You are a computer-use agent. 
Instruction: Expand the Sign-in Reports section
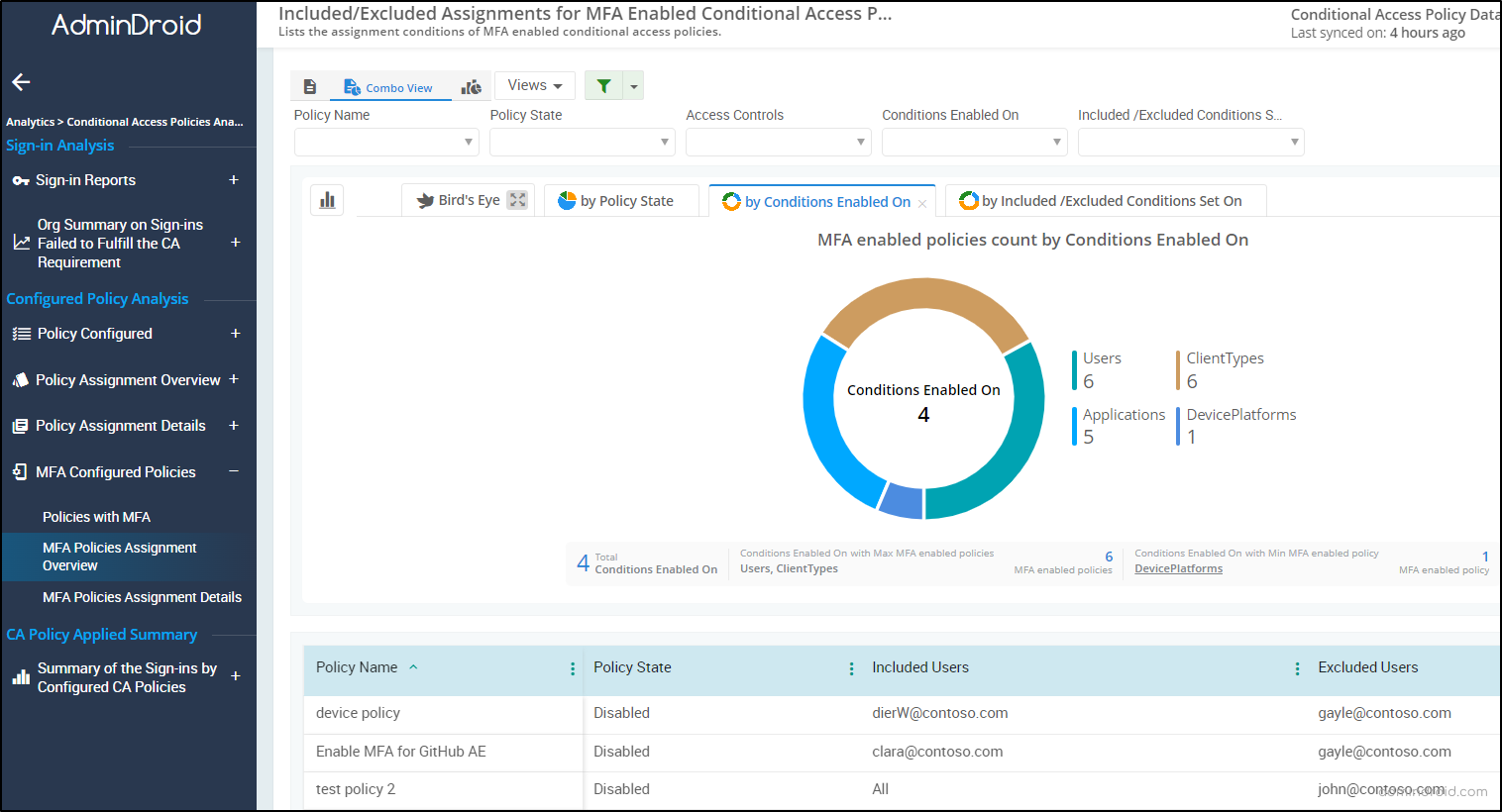point(234,179)
